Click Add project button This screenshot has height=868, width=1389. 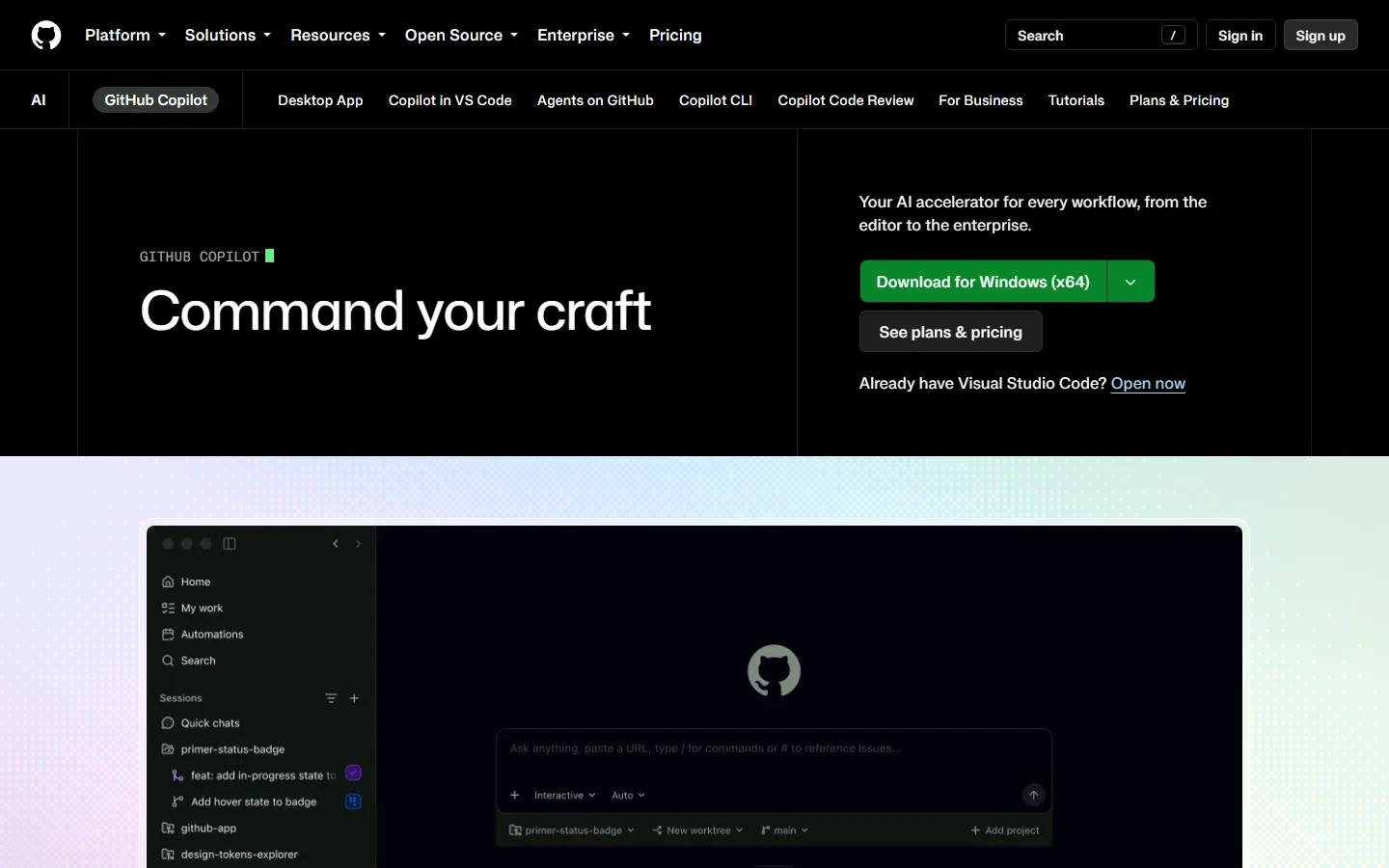pyautogui.click(x=1005, y=829)
